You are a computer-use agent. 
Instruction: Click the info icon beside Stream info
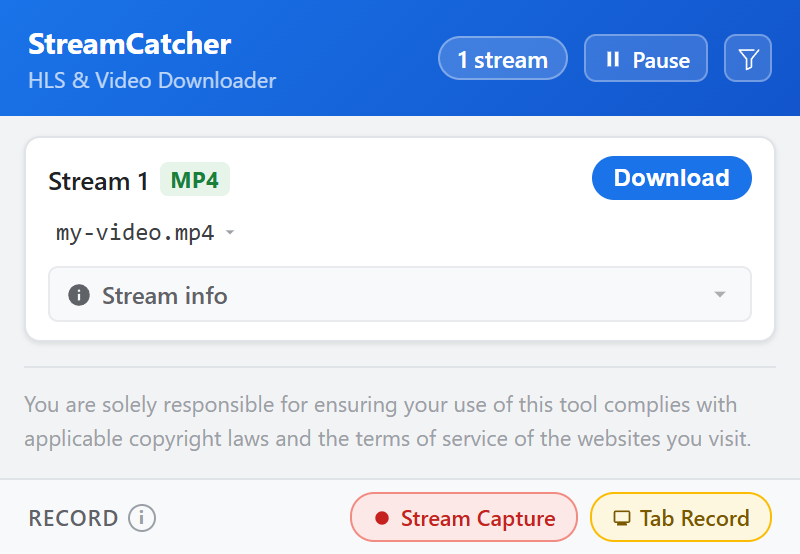[79, 295]
